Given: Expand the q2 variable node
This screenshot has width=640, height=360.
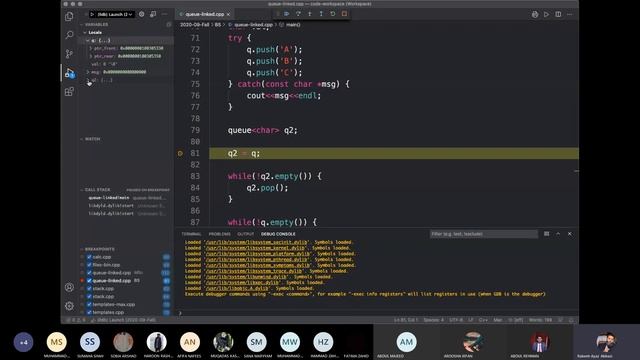Looking at the screenshot, I should pos(87,80).
